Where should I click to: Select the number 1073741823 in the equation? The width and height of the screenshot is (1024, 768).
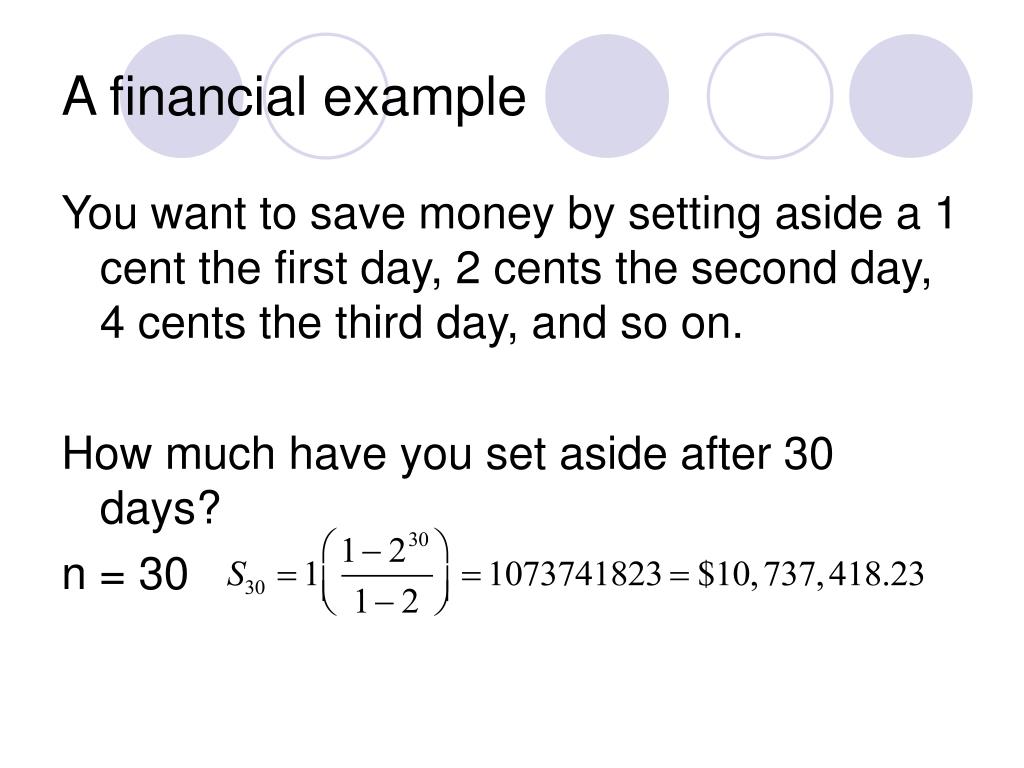point(575,575)
